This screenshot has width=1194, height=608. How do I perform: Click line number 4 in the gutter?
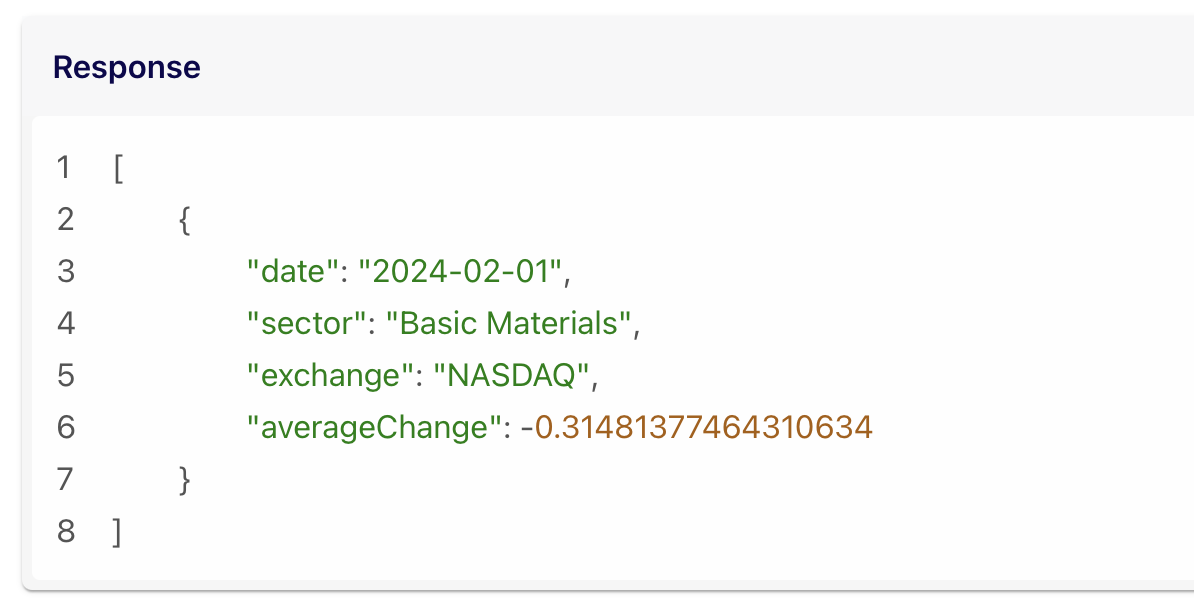65,323
